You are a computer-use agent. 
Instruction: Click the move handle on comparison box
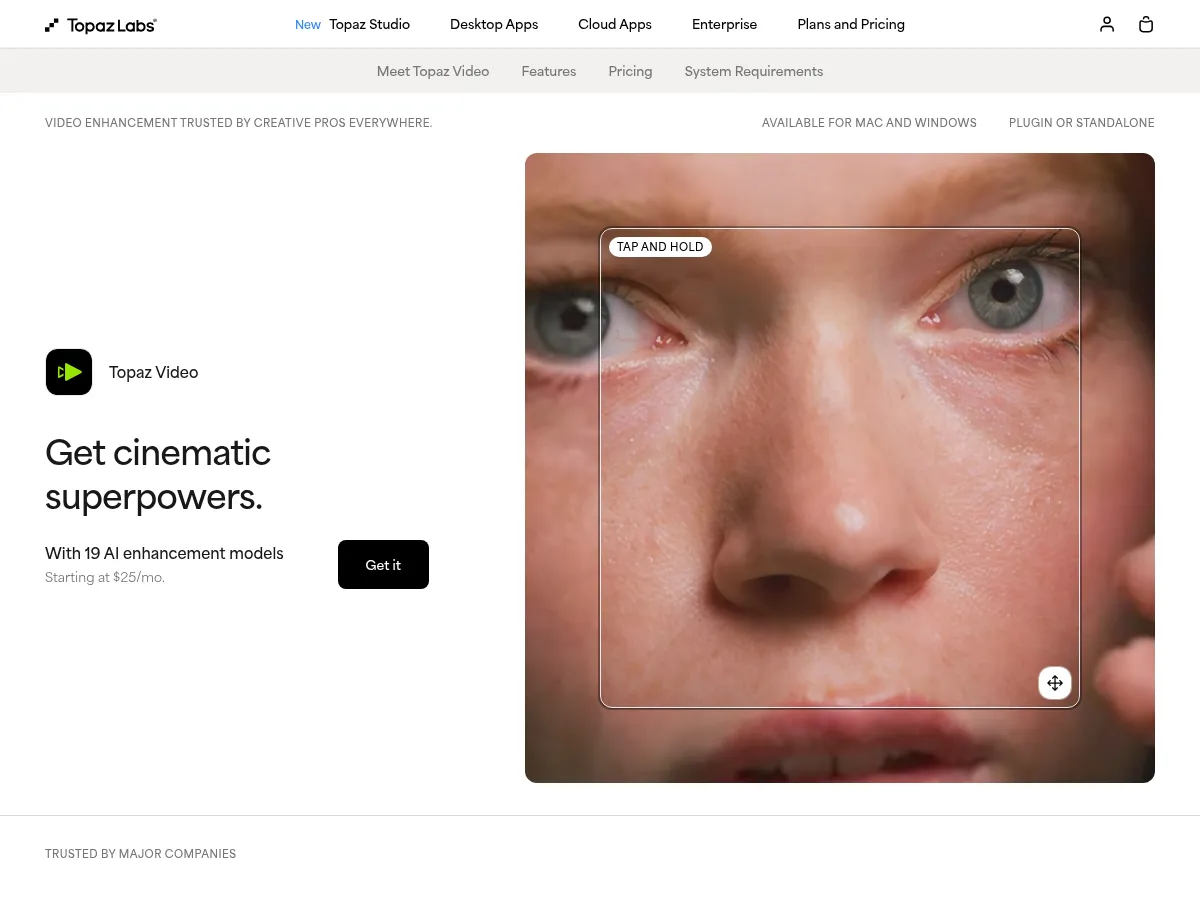(1055, 683)
